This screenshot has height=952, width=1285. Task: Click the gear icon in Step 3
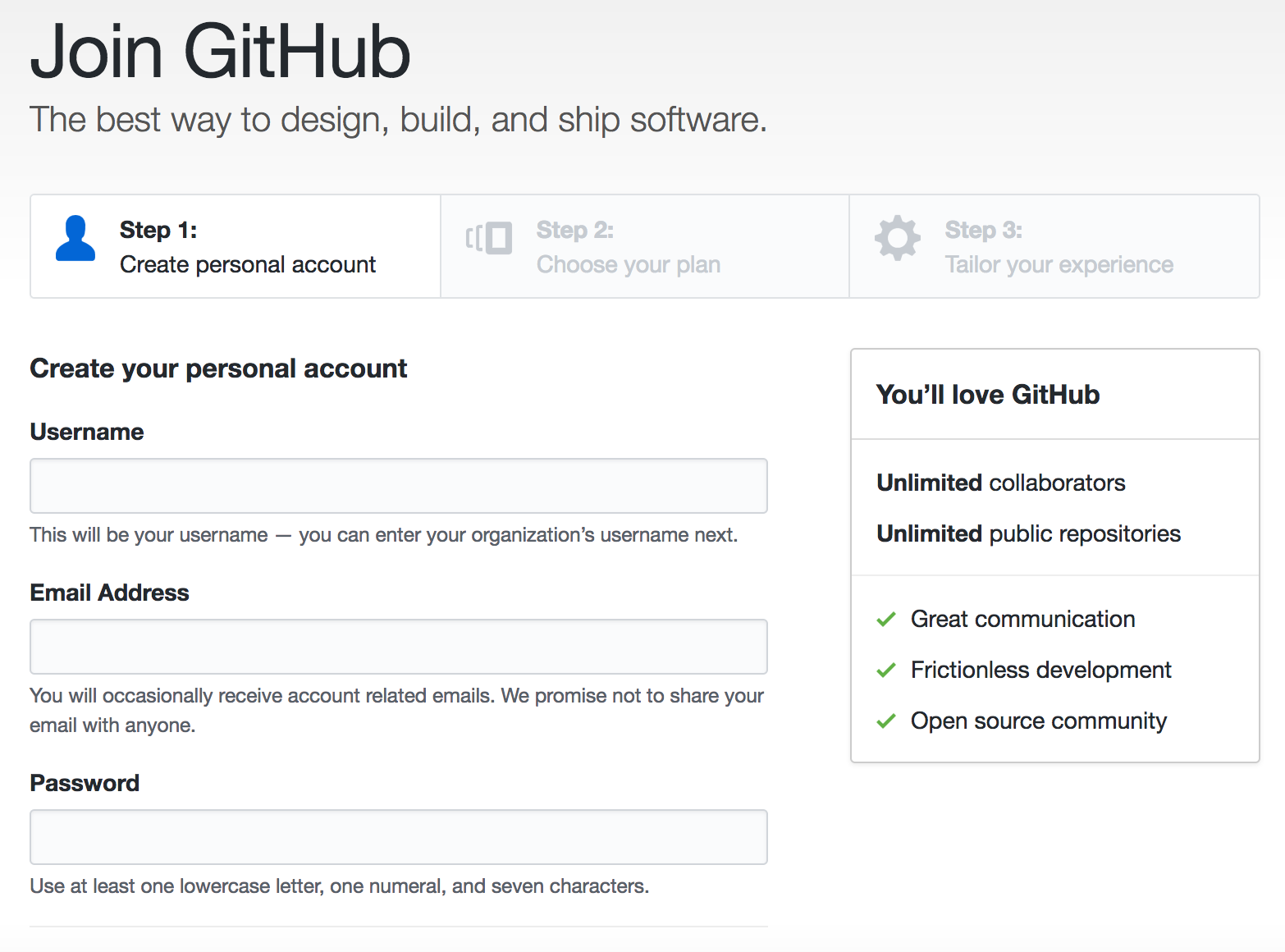click(x=898, y=238)
